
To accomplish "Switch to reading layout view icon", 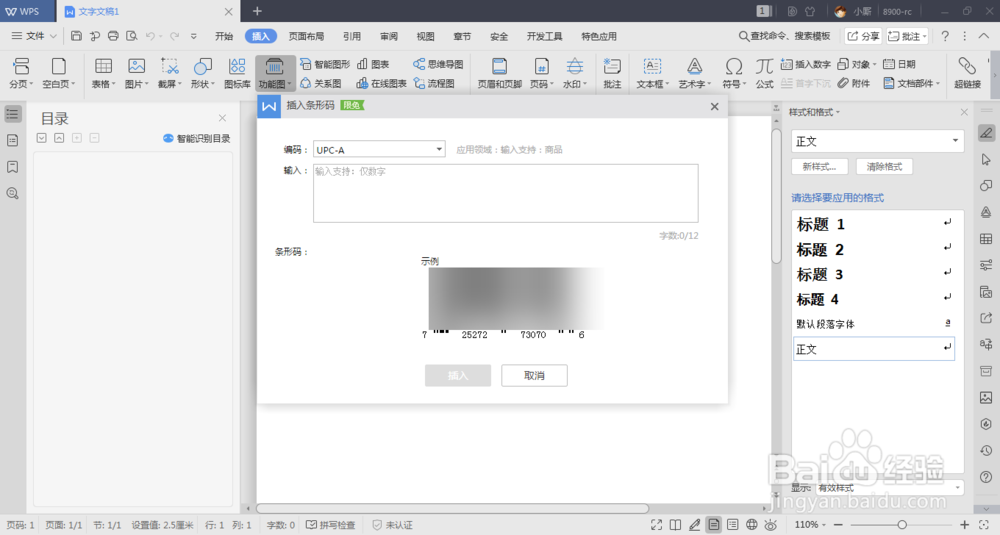I will tap(675, 524).
